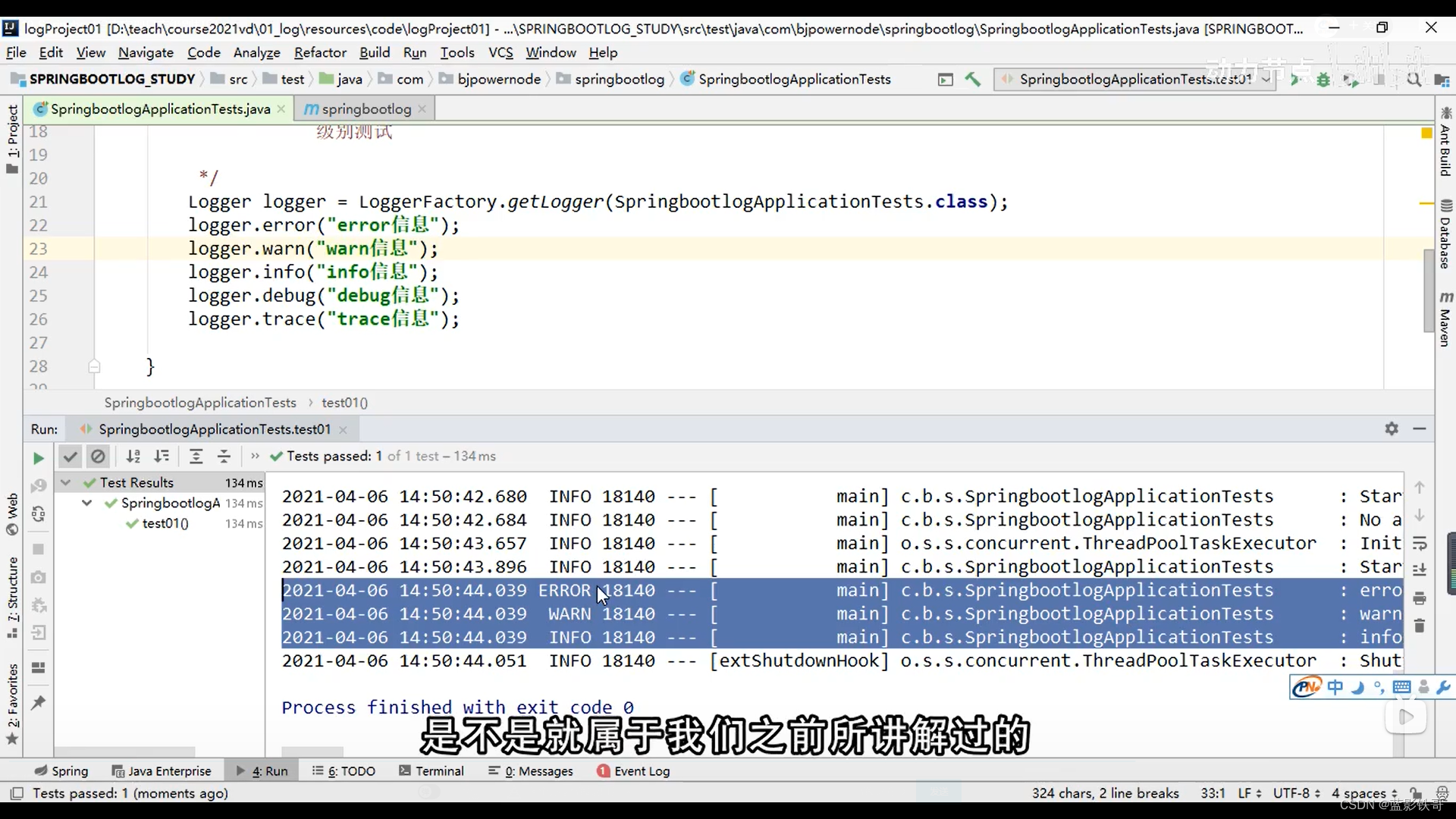This screenshot has height=819, width=1456.
Task: Open the Analyze menu
Action: point(256,52)
